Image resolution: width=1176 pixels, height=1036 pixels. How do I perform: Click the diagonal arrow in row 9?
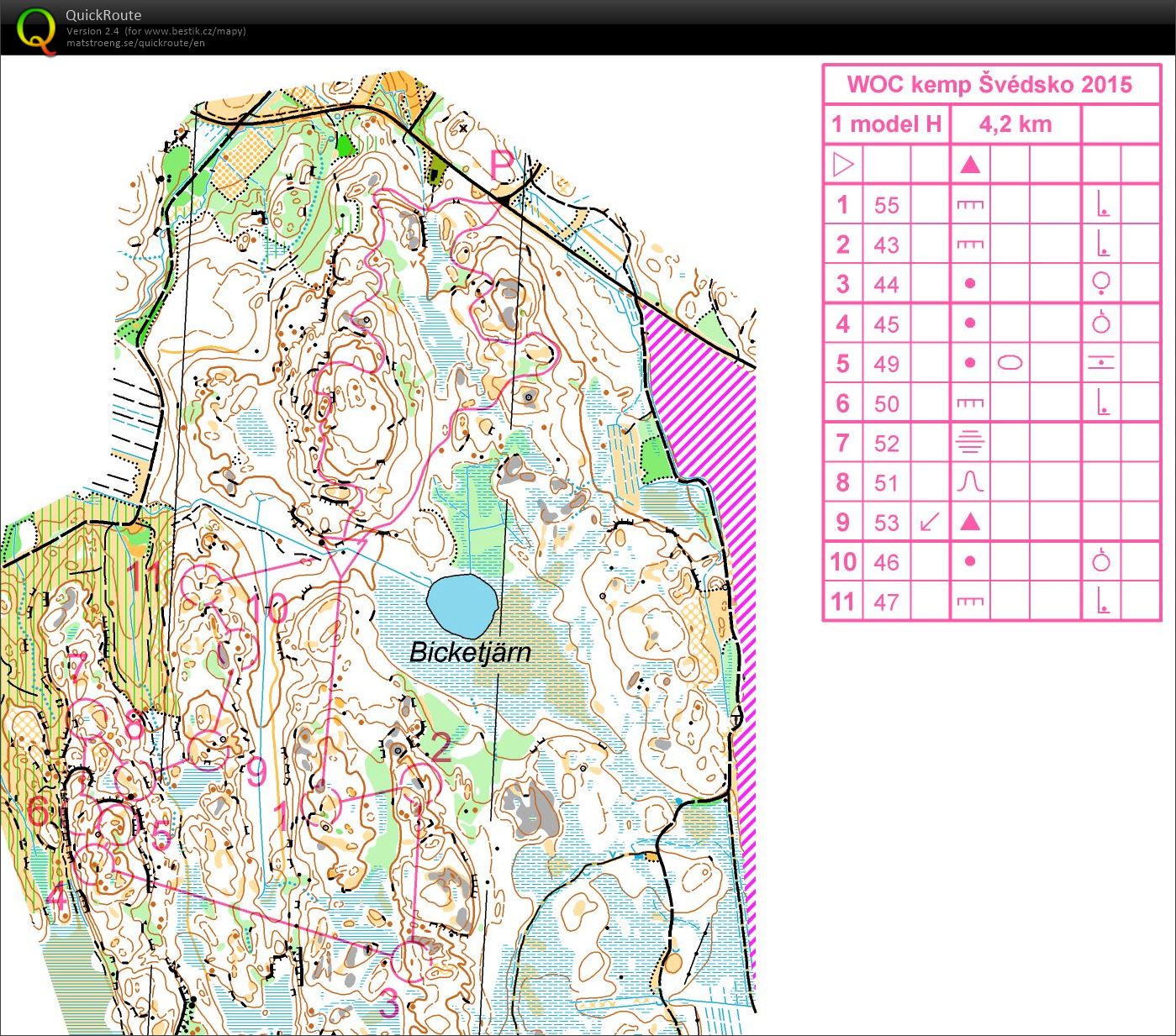tap(930, 522)
